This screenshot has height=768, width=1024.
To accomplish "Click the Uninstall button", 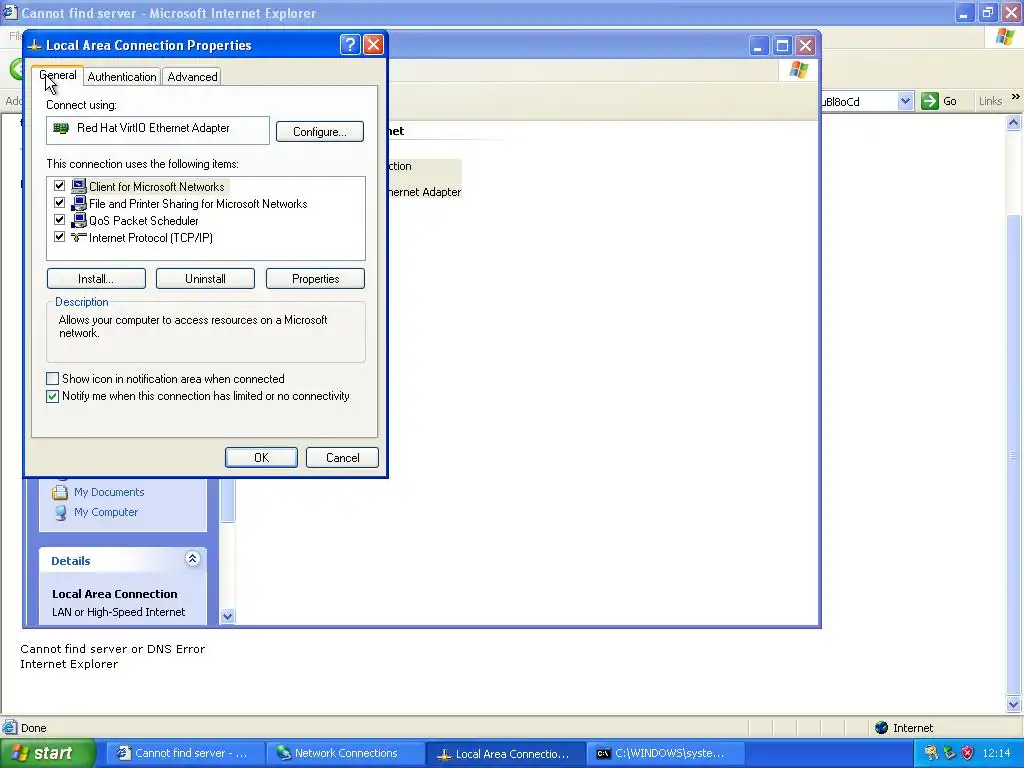I will click(x=205, y=279).
